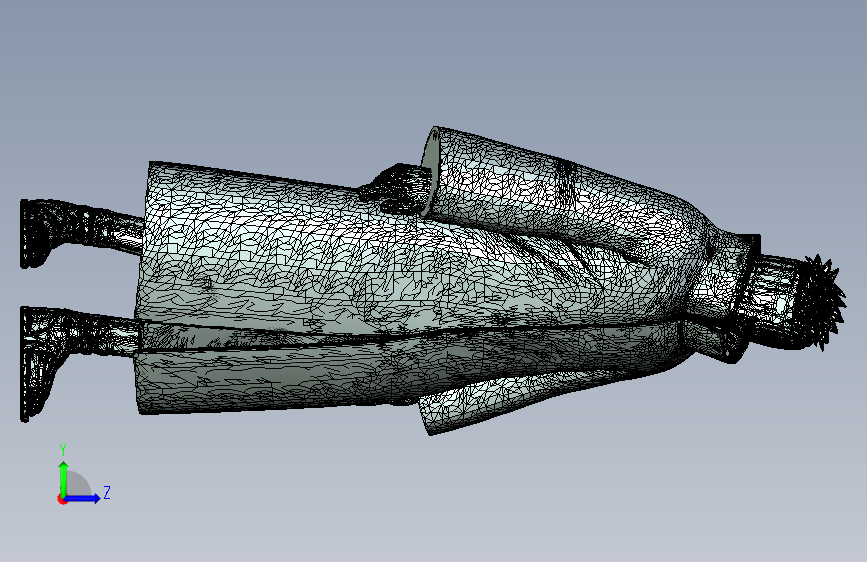Click the green Y axis arrow of the triad
The width and height of the screenshot is (867, 562).
click(x=64, y=479)
